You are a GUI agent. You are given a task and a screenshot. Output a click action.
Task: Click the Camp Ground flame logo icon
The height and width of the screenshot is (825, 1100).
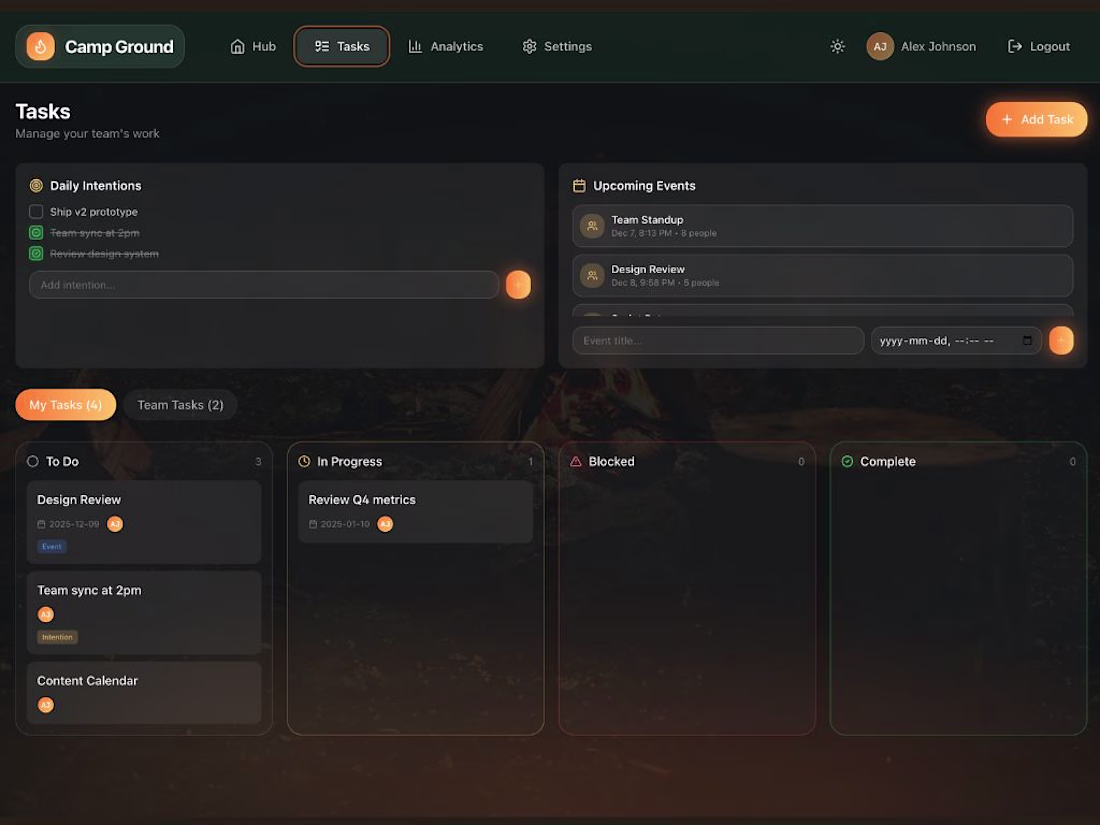point(41,46)
